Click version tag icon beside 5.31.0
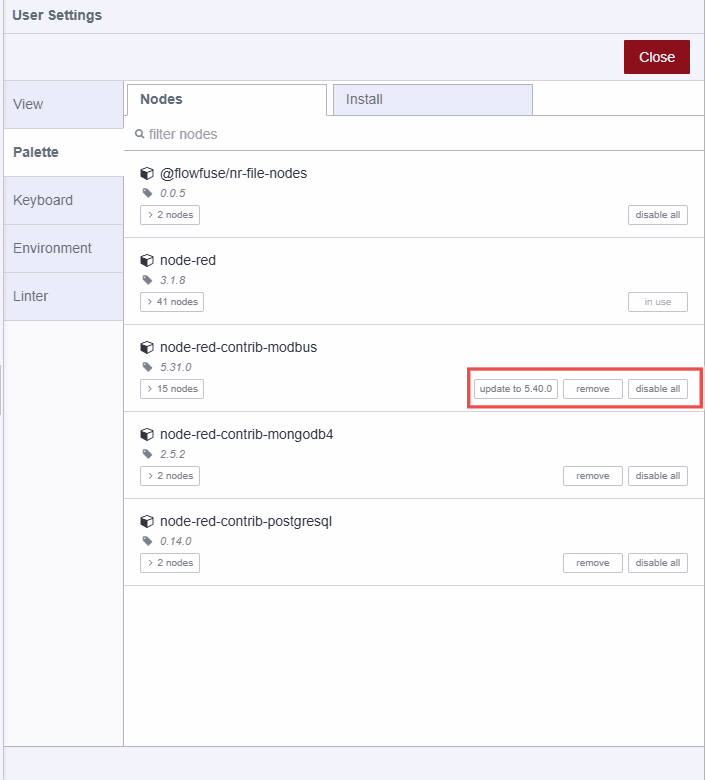Viewport: 705px width, 780px height. (x=148, y=367)
